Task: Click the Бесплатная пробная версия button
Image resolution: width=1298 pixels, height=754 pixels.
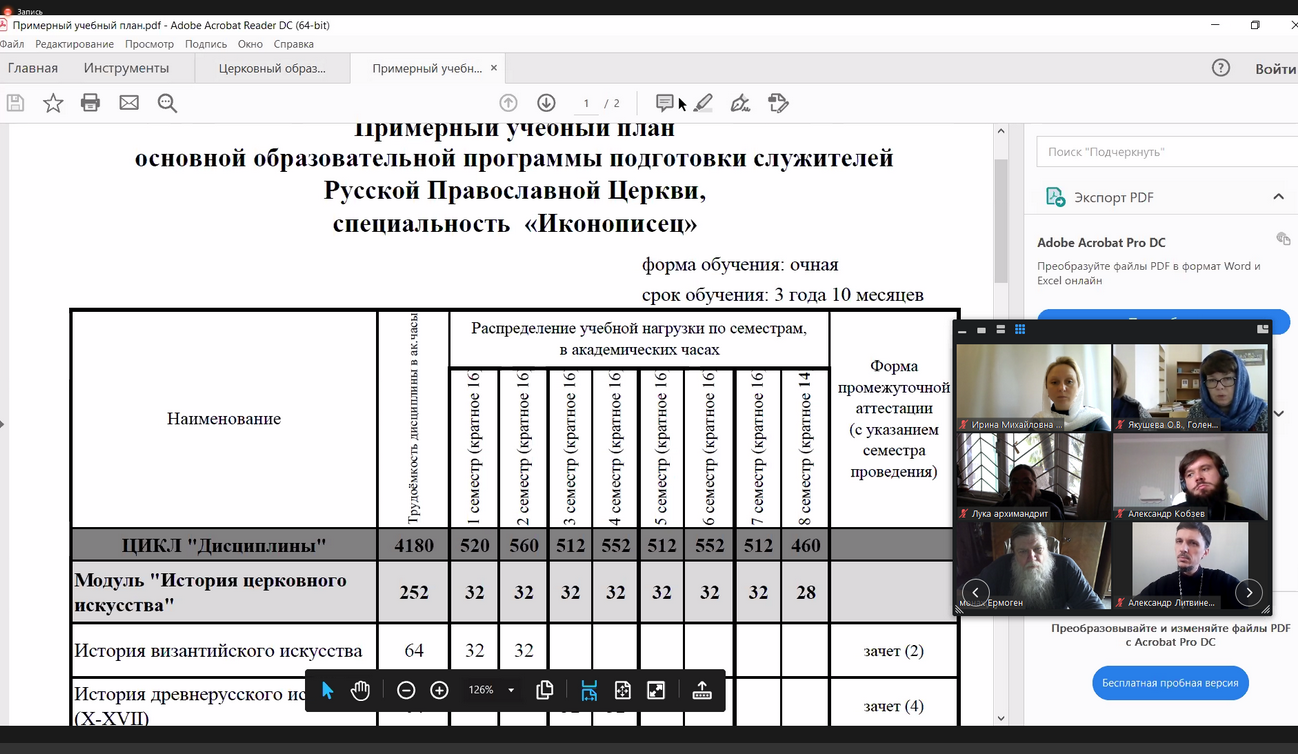Action: pos(1170,683)
